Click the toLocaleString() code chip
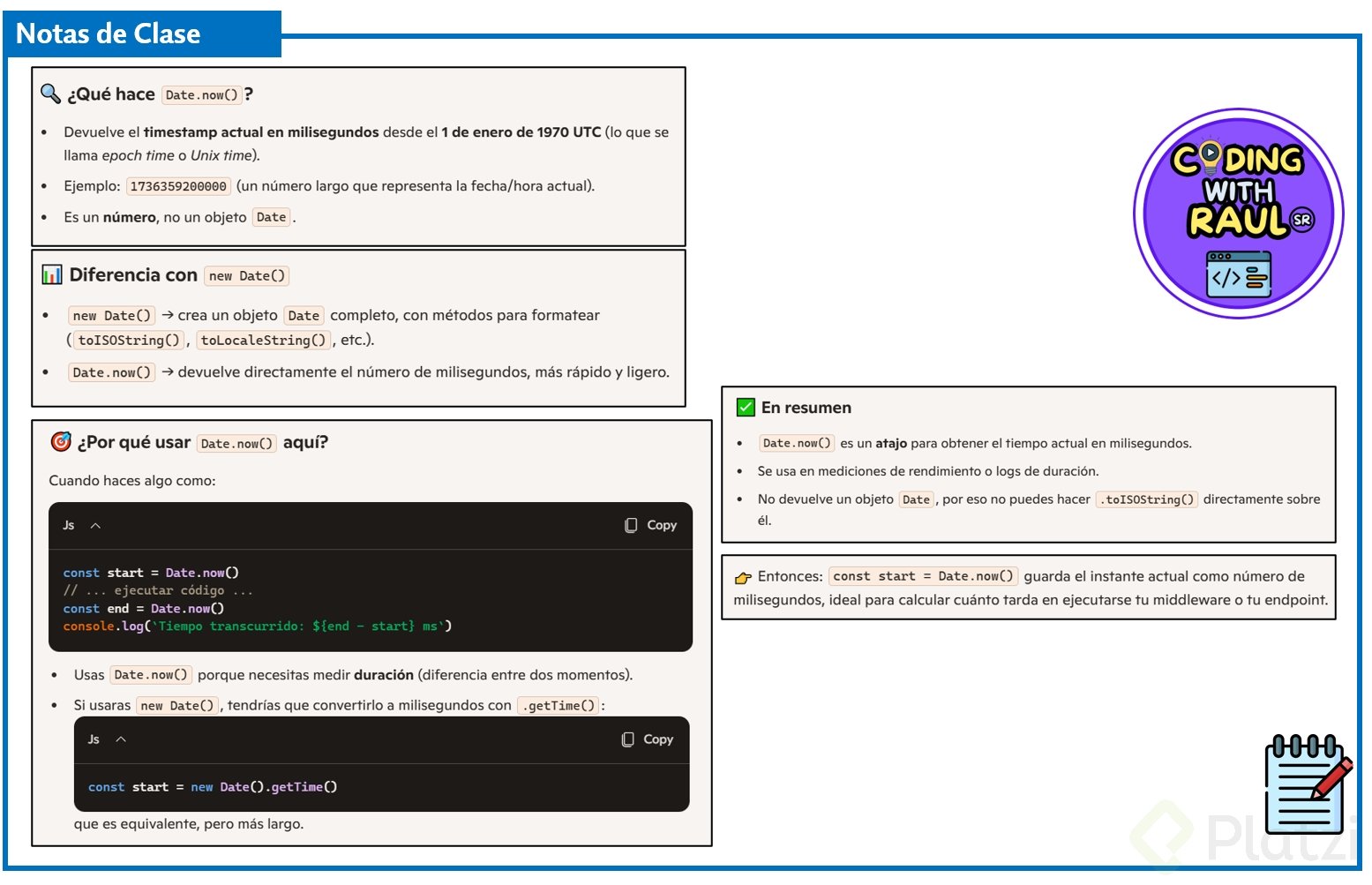Viewport: 1372px width, 885px height. pyautogui.click(x=263, y=341)
